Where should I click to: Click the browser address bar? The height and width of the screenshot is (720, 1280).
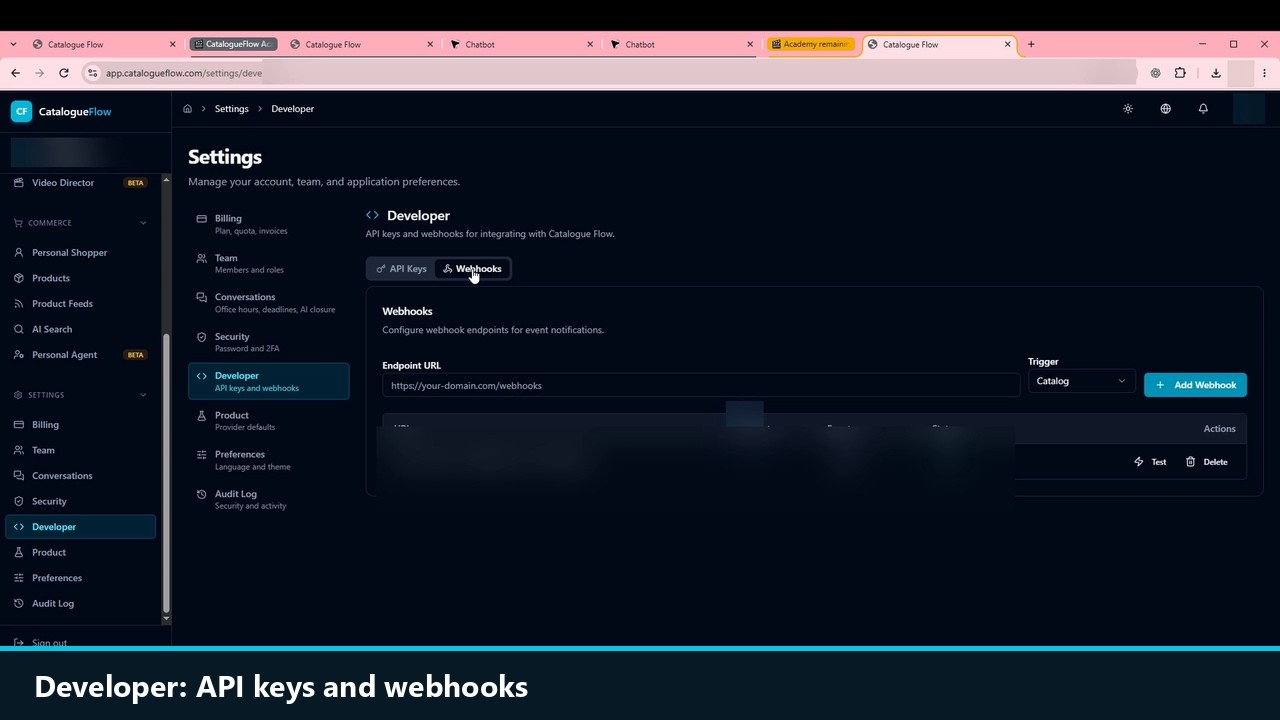(x=610, y=73)
